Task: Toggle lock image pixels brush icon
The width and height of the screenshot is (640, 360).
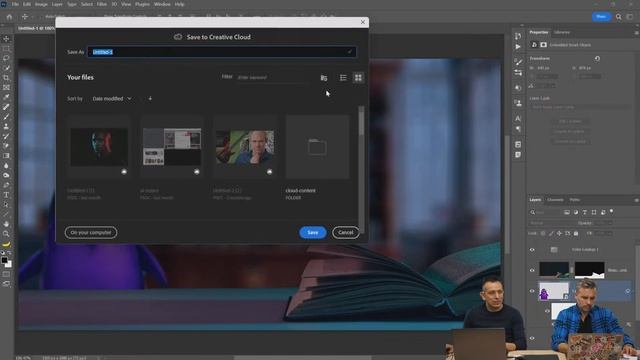Action: [551, 233]
